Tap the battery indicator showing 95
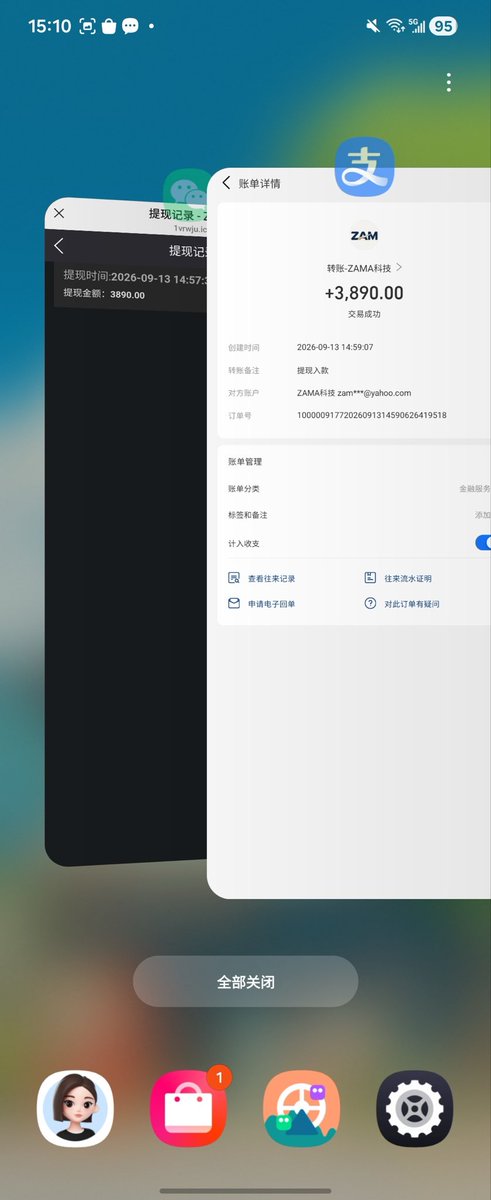The image size is (491, 1200). 443,27
